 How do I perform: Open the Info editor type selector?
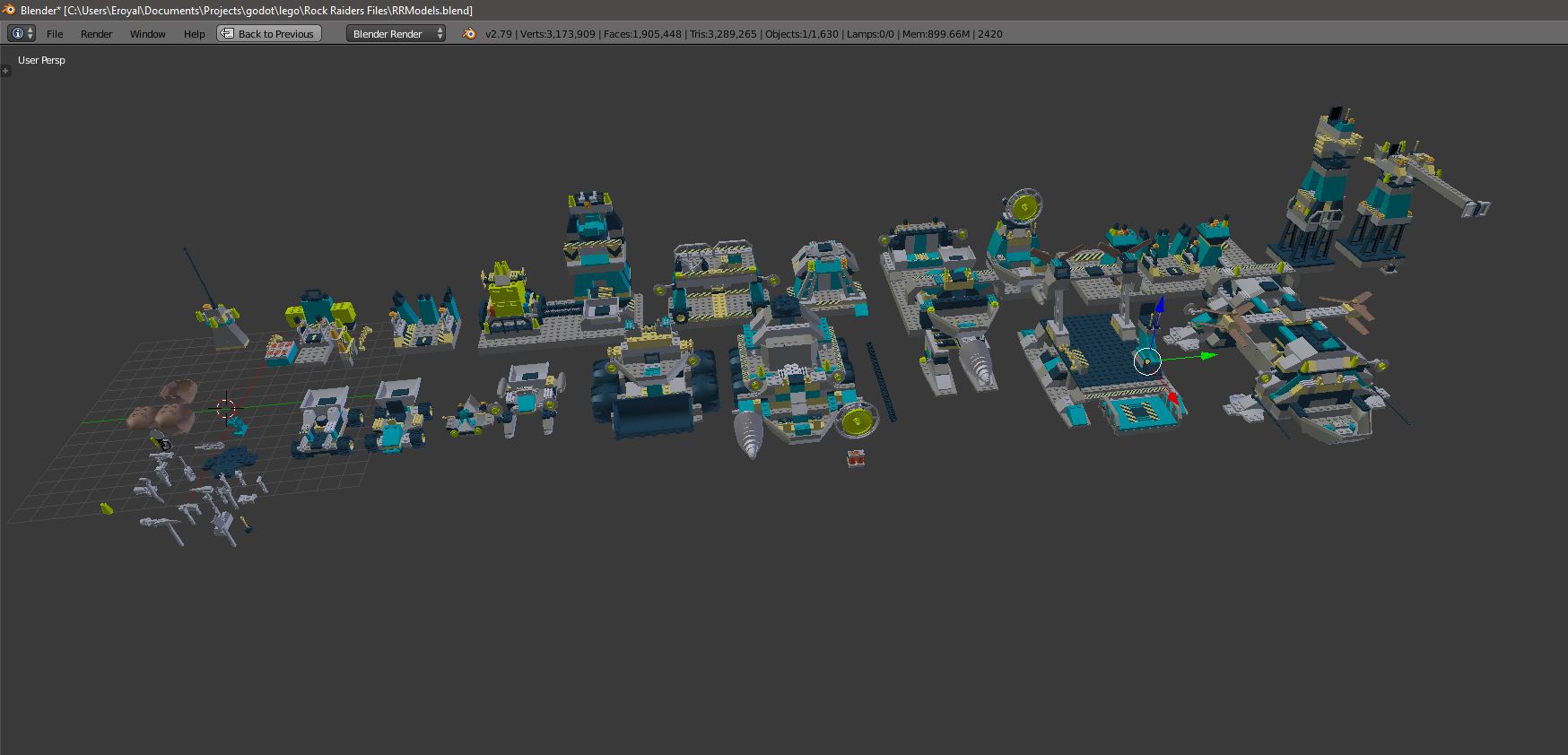click(x=22, y=33)
